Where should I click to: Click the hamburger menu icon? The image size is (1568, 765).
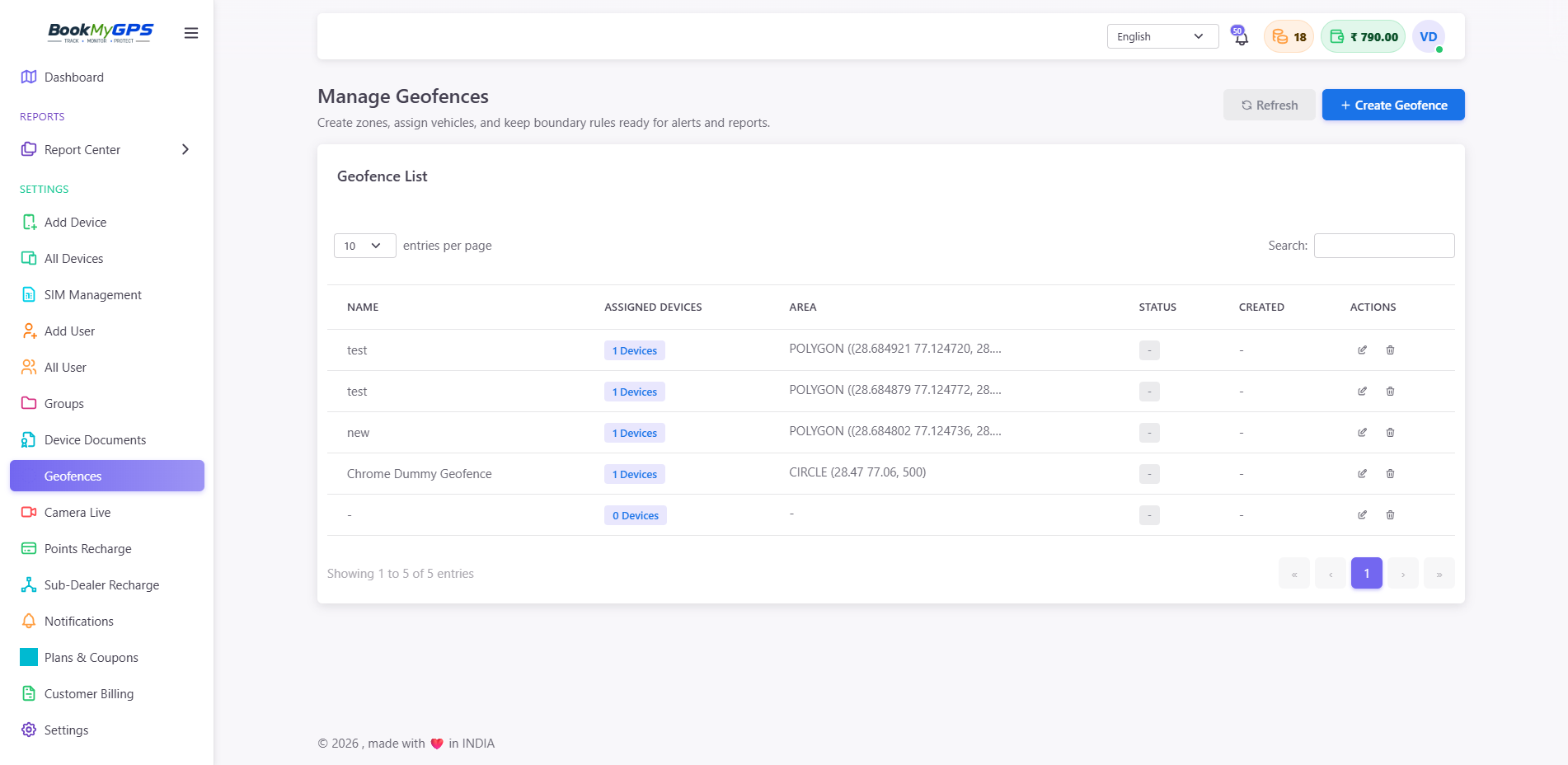tap(191, 33)
